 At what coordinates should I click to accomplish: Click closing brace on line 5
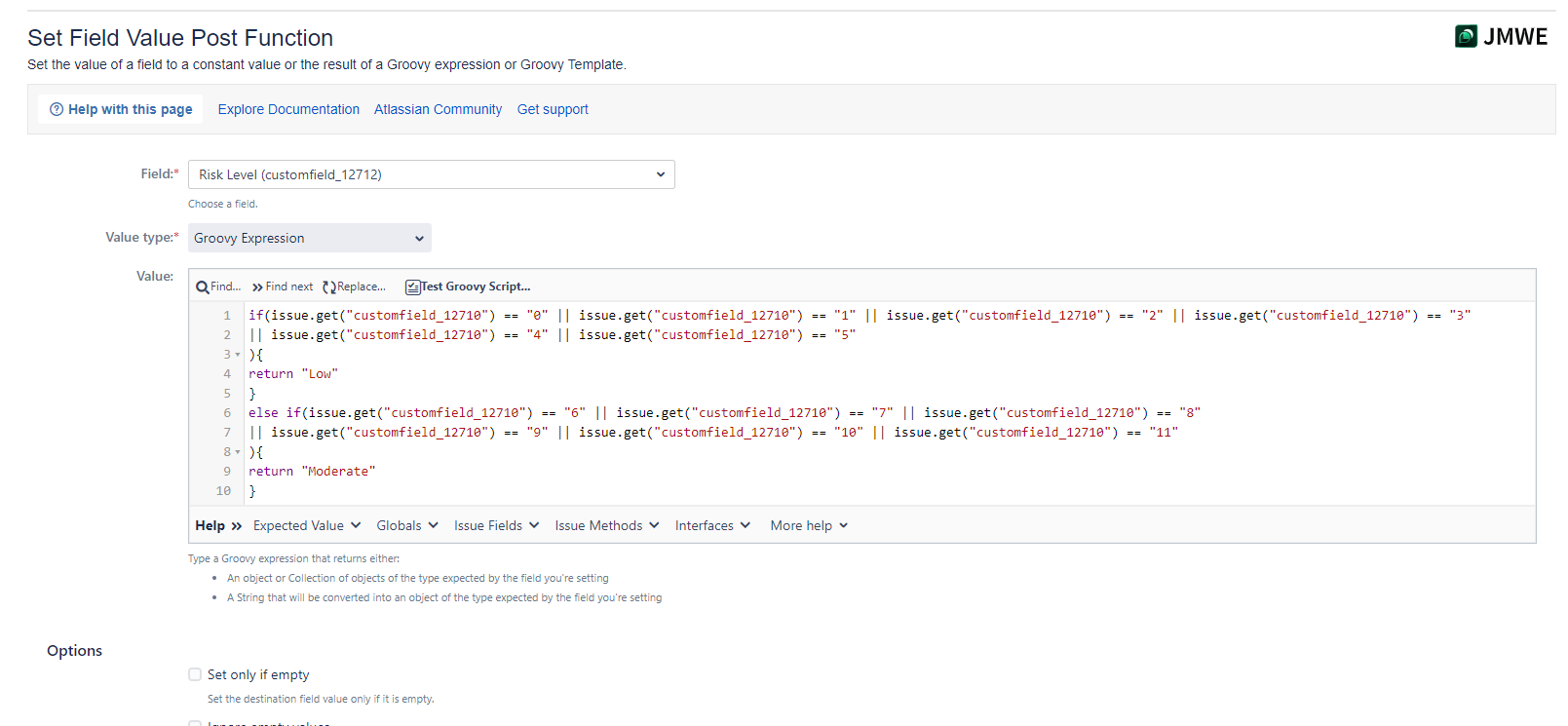252,394
